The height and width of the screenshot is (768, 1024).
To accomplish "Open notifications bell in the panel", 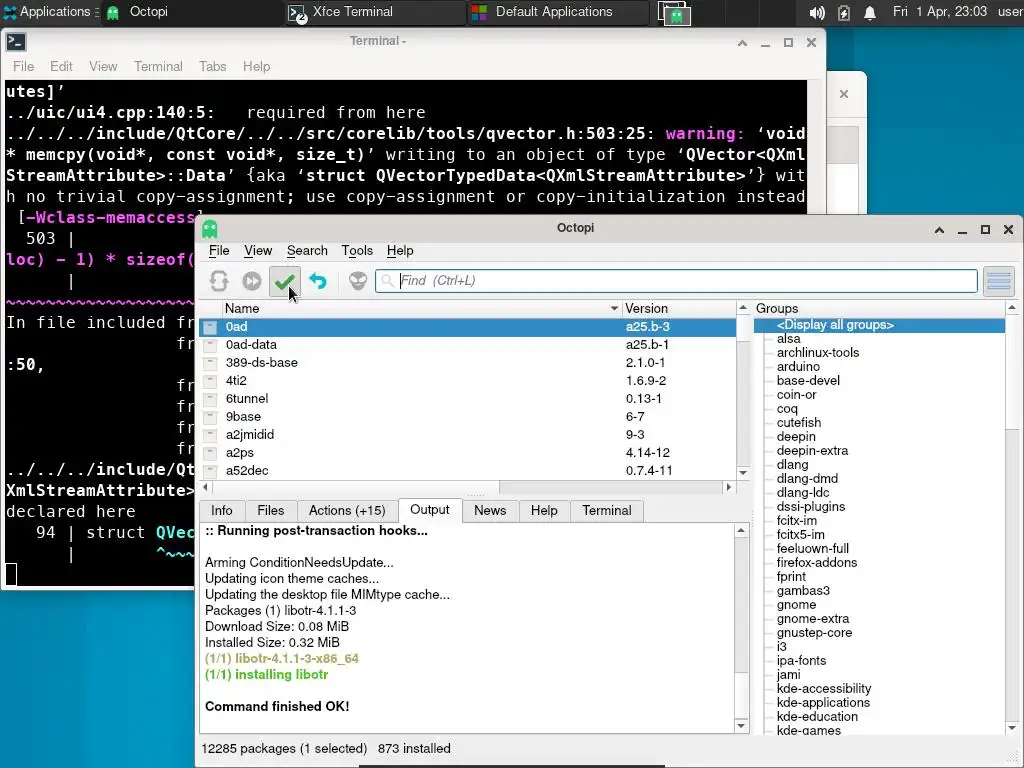I will 870,12.
